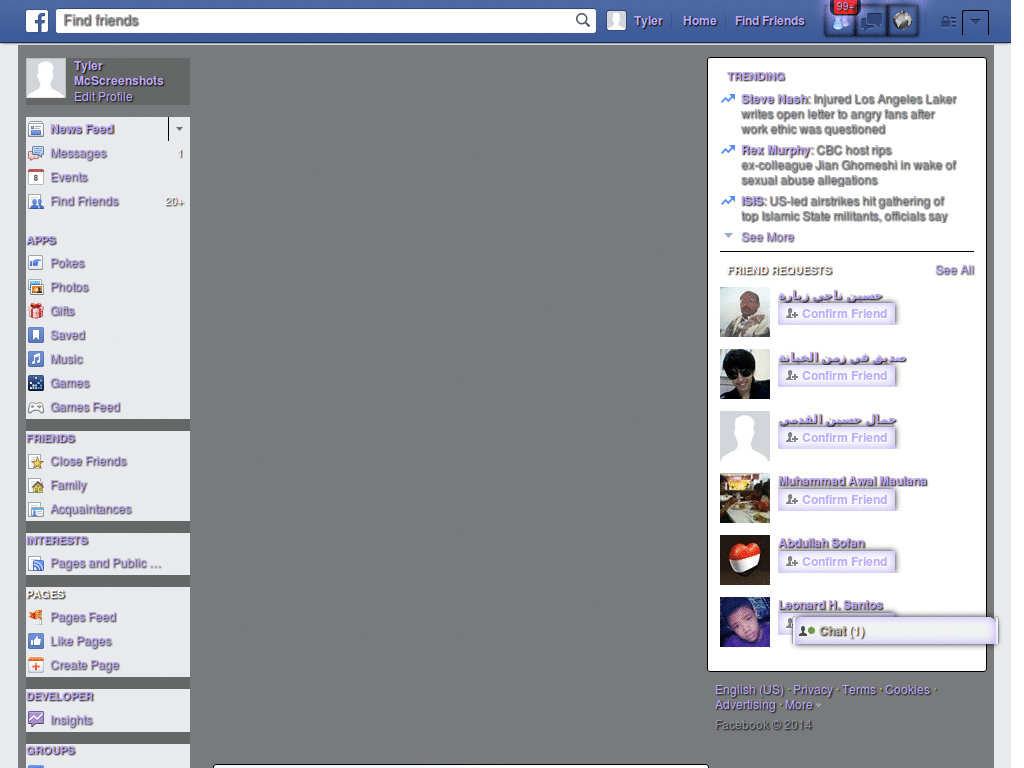Image resolution: width=1024 pixels, height=768 pixels.
Task: Click the search magnifier icon
Action: click(583, 20)
